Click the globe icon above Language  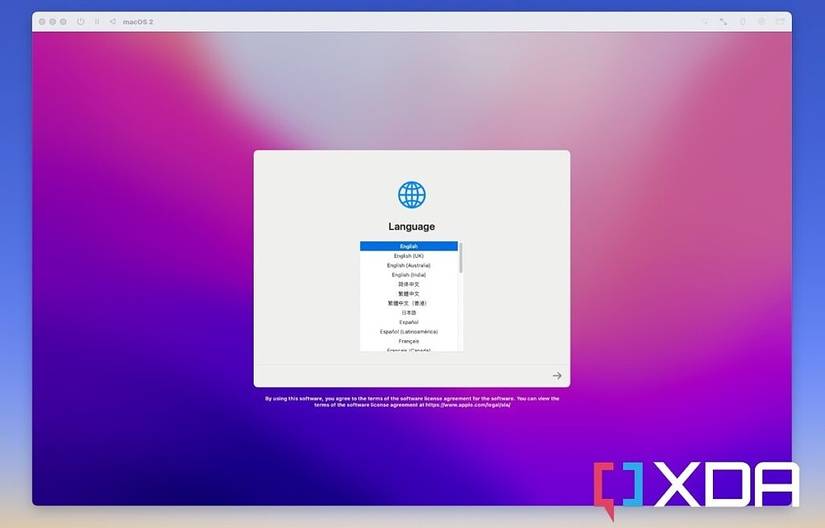tap(411, 195)
